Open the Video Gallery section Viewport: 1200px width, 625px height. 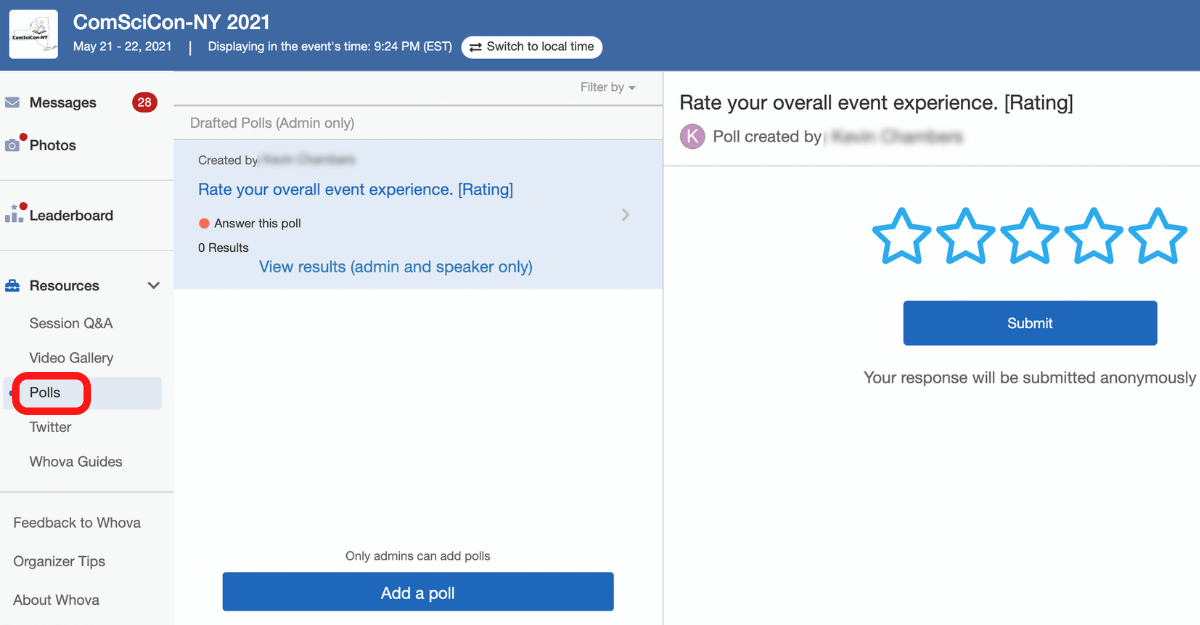pos(71,358)
